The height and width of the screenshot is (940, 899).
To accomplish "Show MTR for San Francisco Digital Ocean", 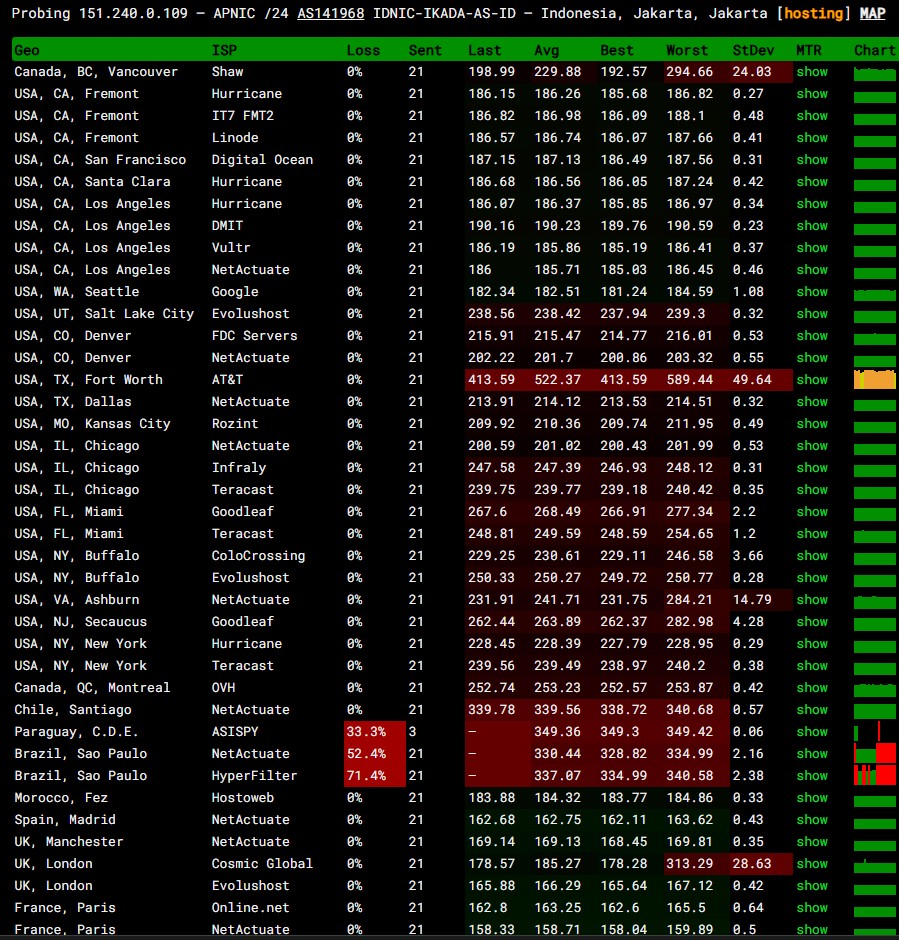I will point(811,159).
